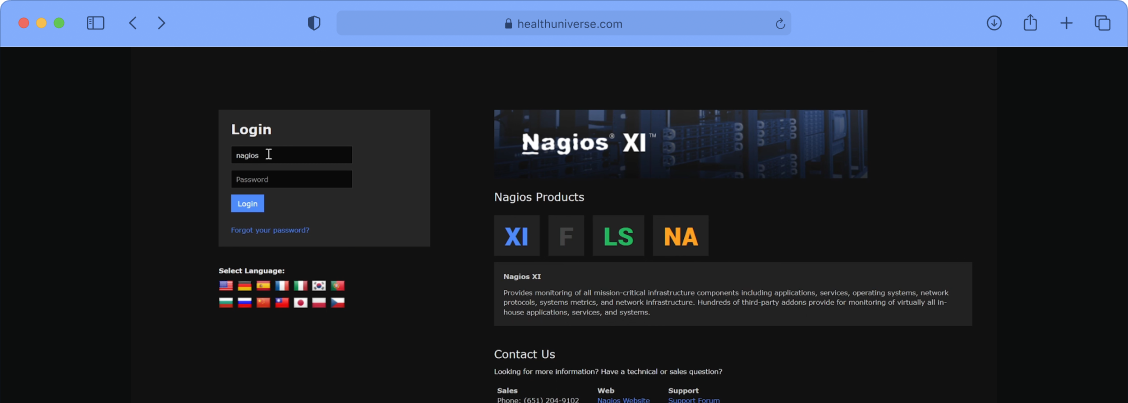The height and width of the screenshot is (403, 1128).
Task: Click the Nagios F product tile
Action: pyautogui.click(x=566, y=236)
